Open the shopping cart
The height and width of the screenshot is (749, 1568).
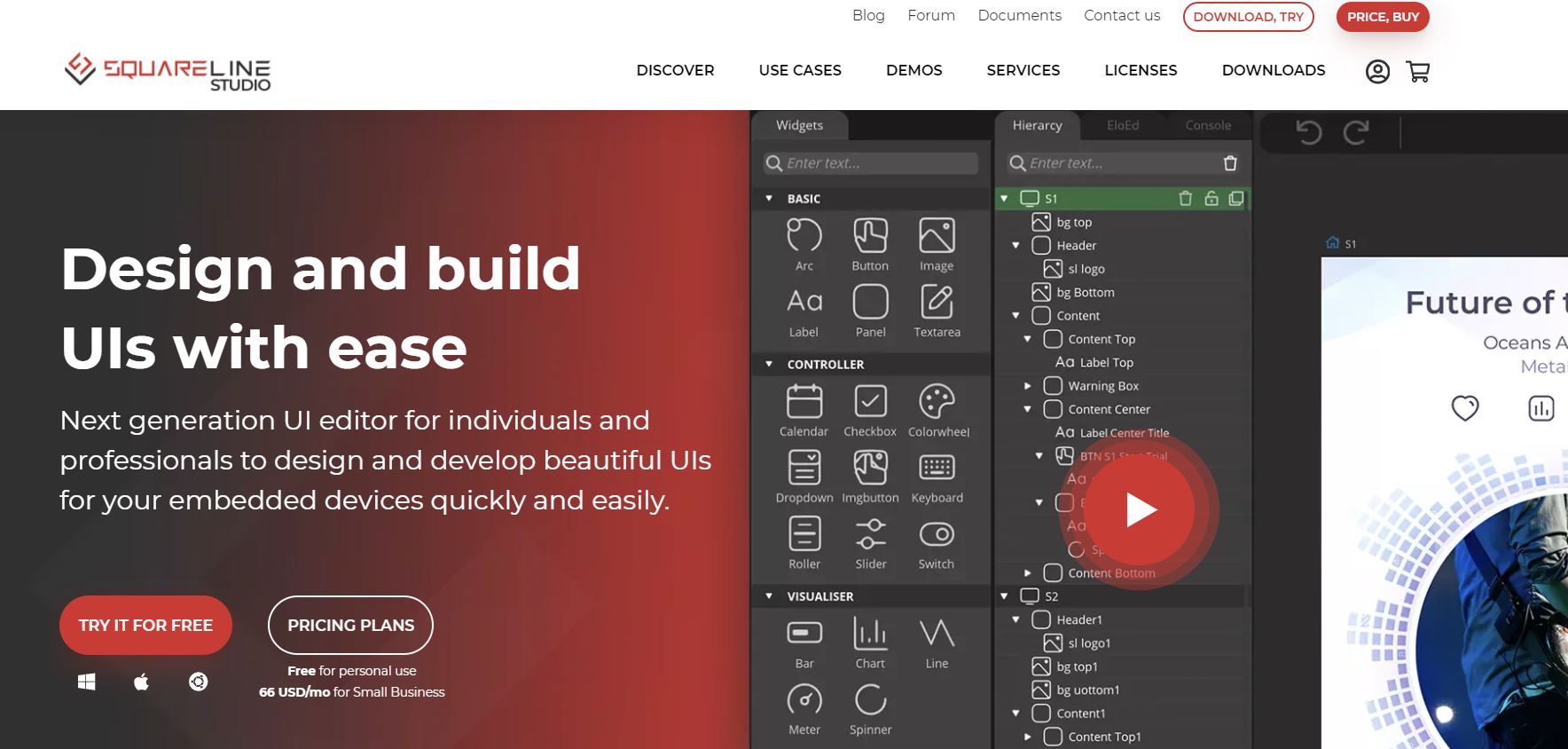tap(1418, 71)
